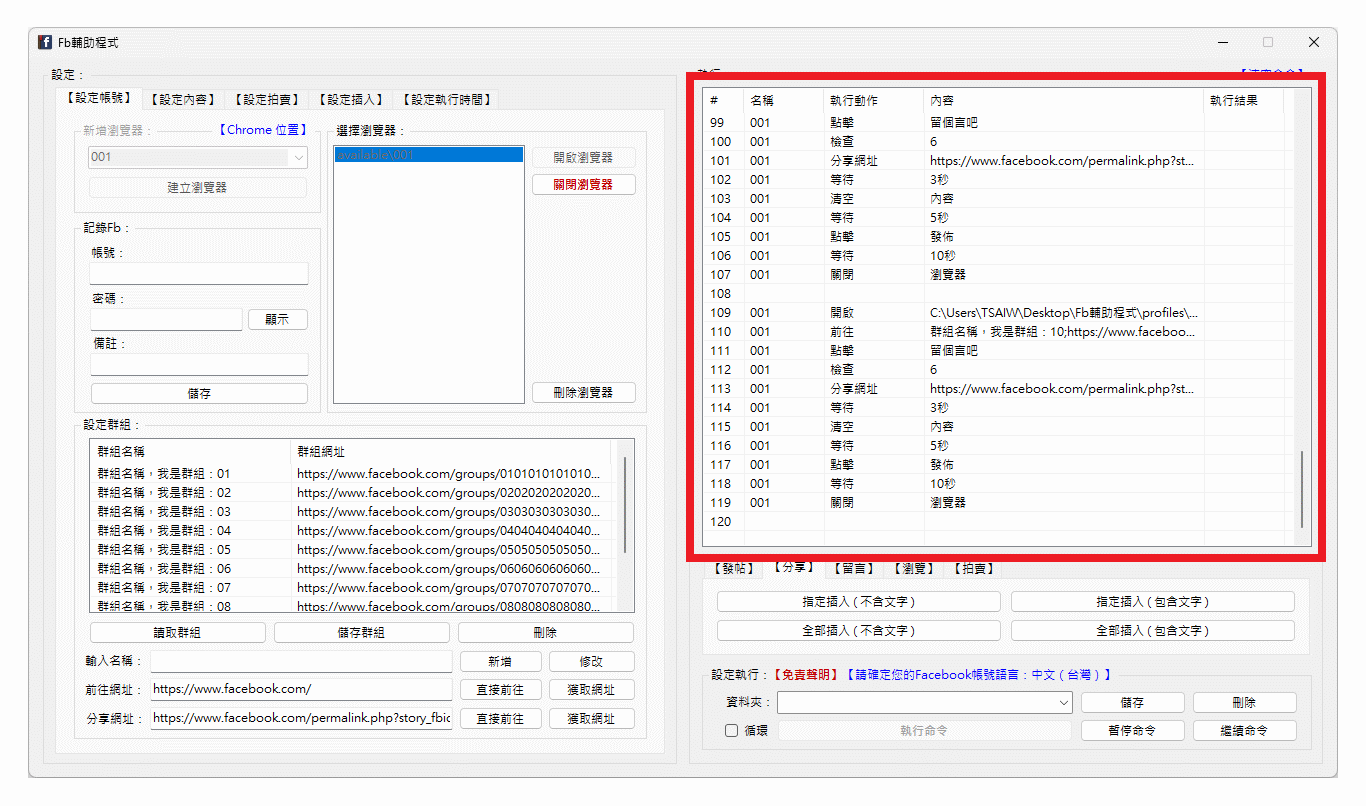The width and height of the screenshot is (1366, 806).
Task: Open the 【設定插入】 tab
Action: (350, 99)
